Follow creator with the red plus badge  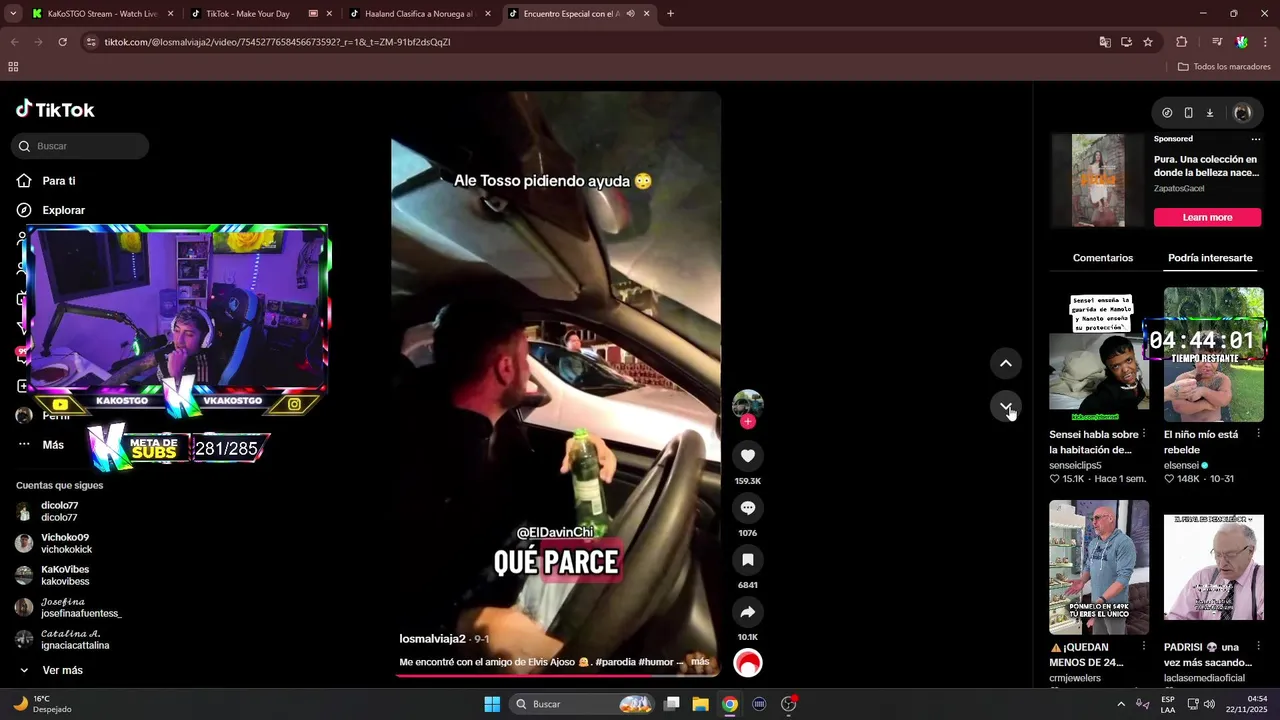click(x=747, y=422)
